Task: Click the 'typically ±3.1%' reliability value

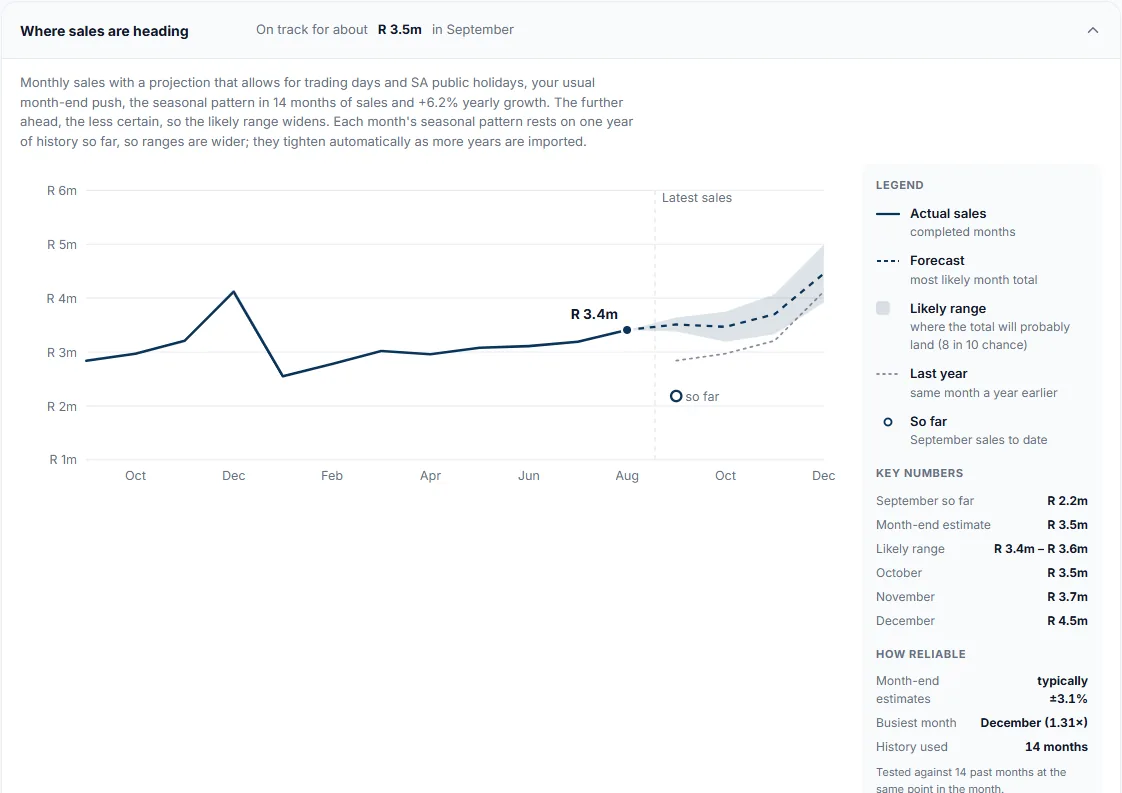Action: click(1063, 690)
